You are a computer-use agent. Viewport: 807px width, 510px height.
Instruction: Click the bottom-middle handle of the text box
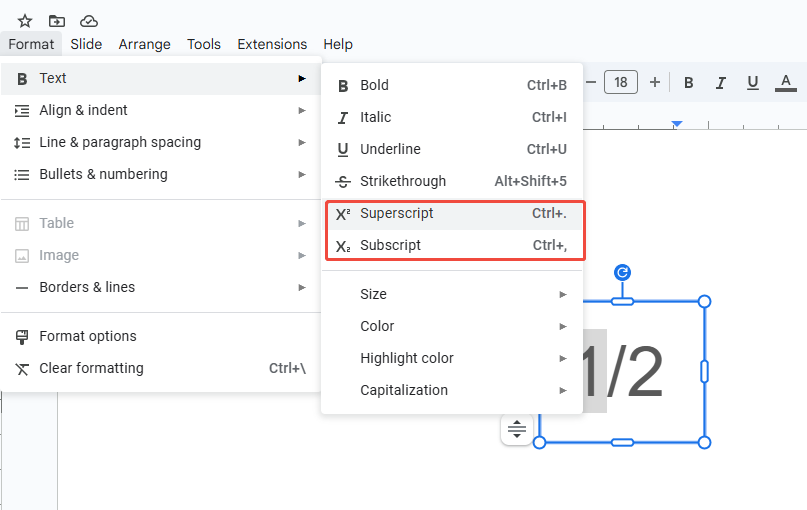[x=622, y=443]
